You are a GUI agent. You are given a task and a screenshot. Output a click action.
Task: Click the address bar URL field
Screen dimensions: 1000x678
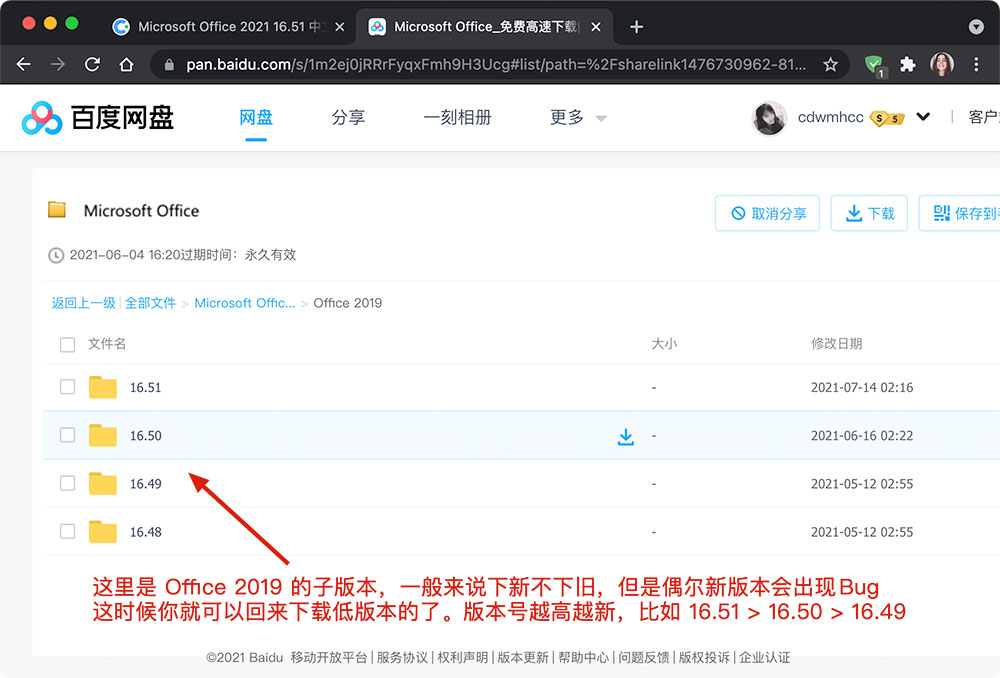(496, 64)
